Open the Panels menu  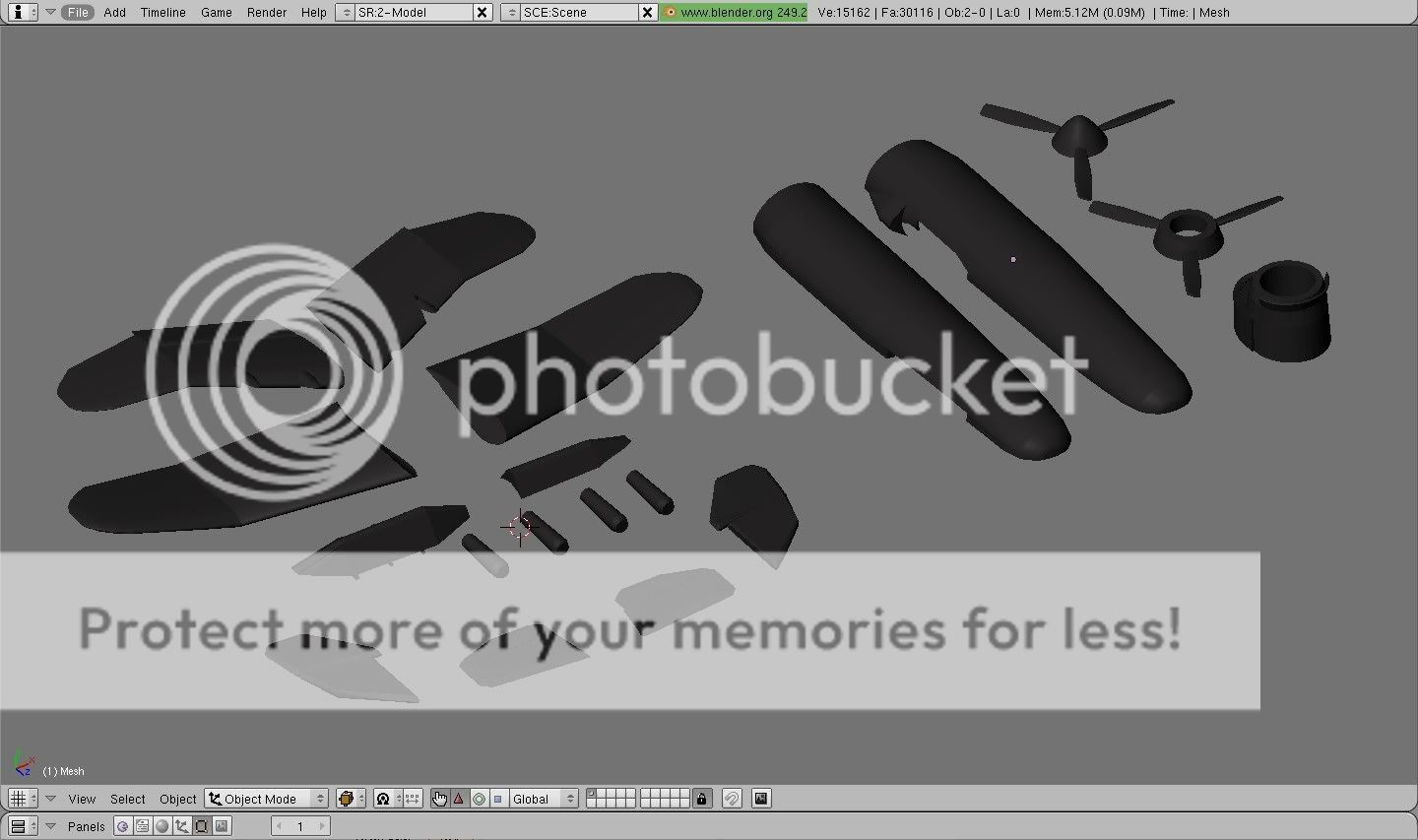[87, 826]
